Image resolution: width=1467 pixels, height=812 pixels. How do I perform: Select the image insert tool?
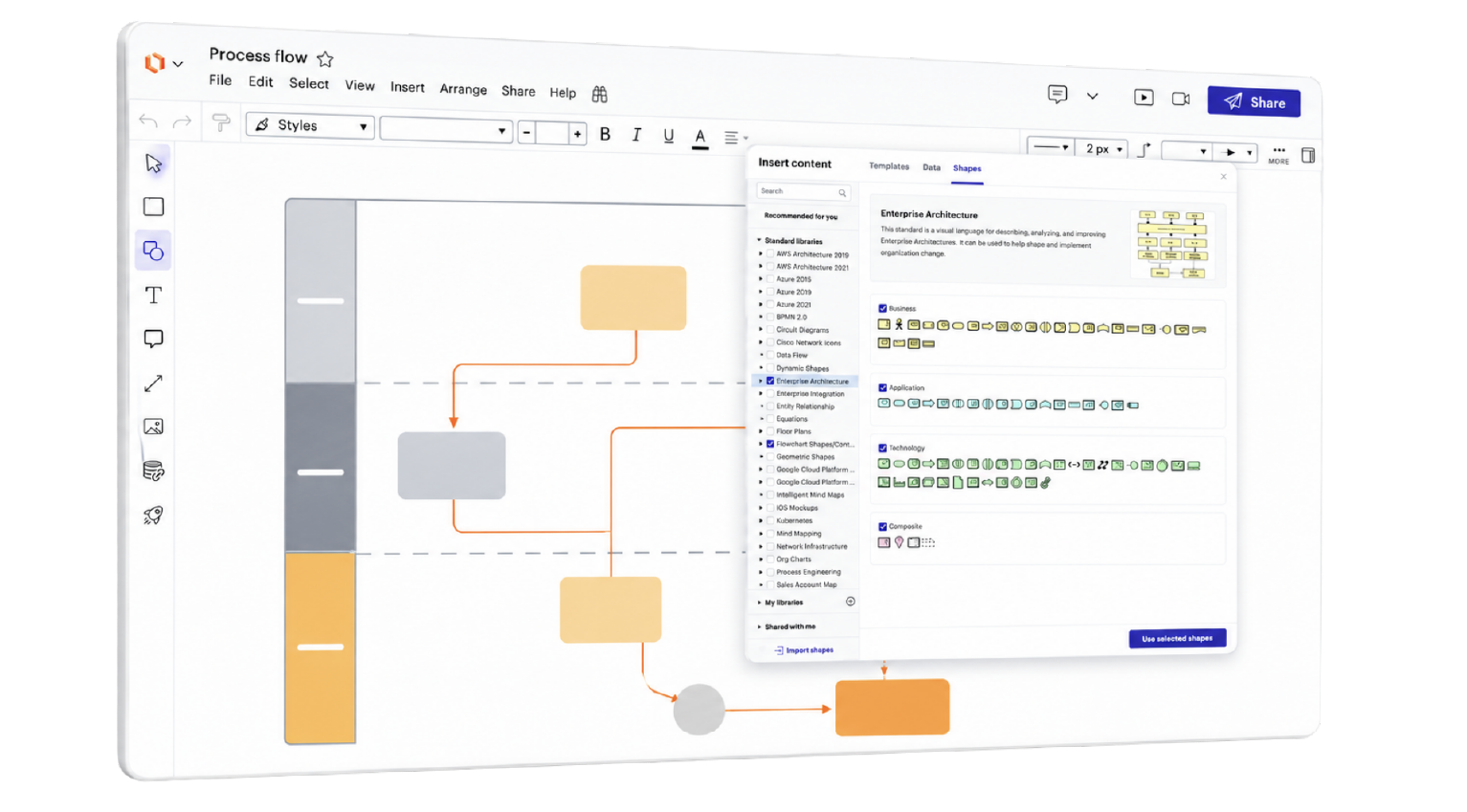(153, 427)
